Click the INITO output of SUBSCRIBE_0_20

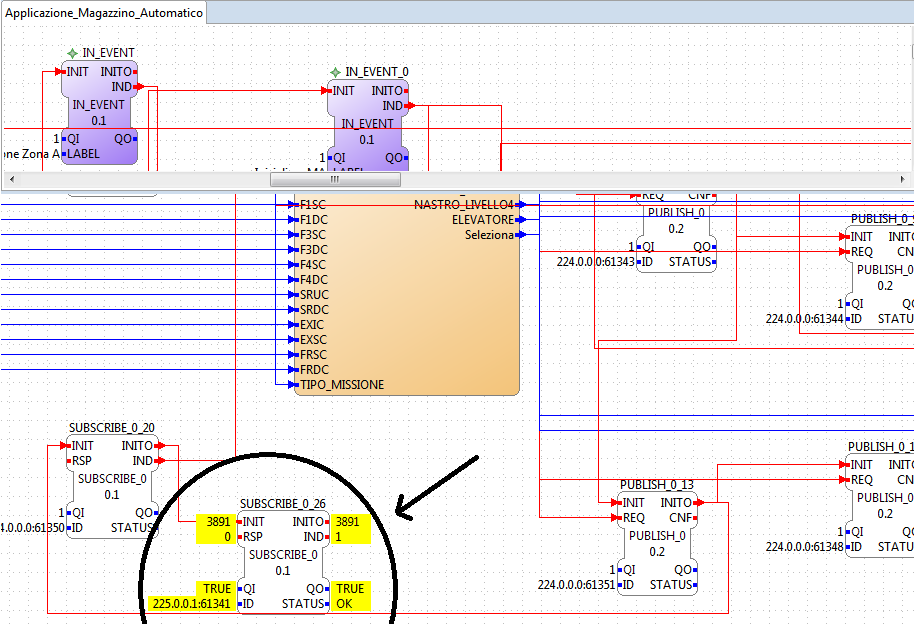(138, 446)
